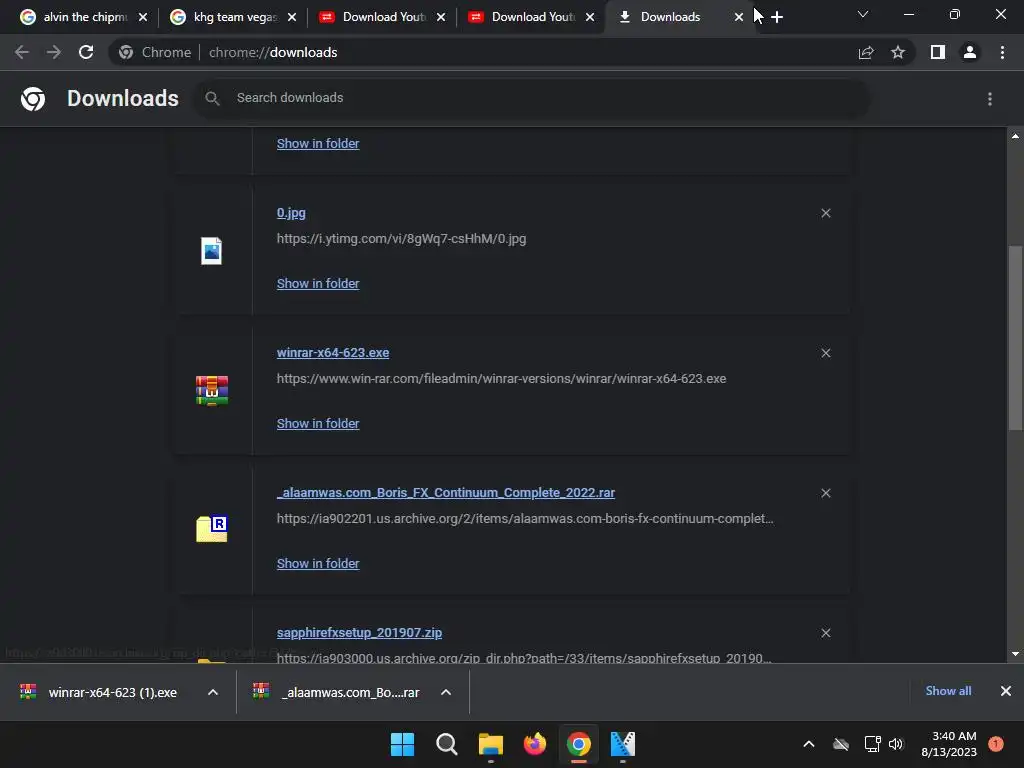Click the win-rar.com source URL text
The image size is (1024, 768).
pos(501,379)
